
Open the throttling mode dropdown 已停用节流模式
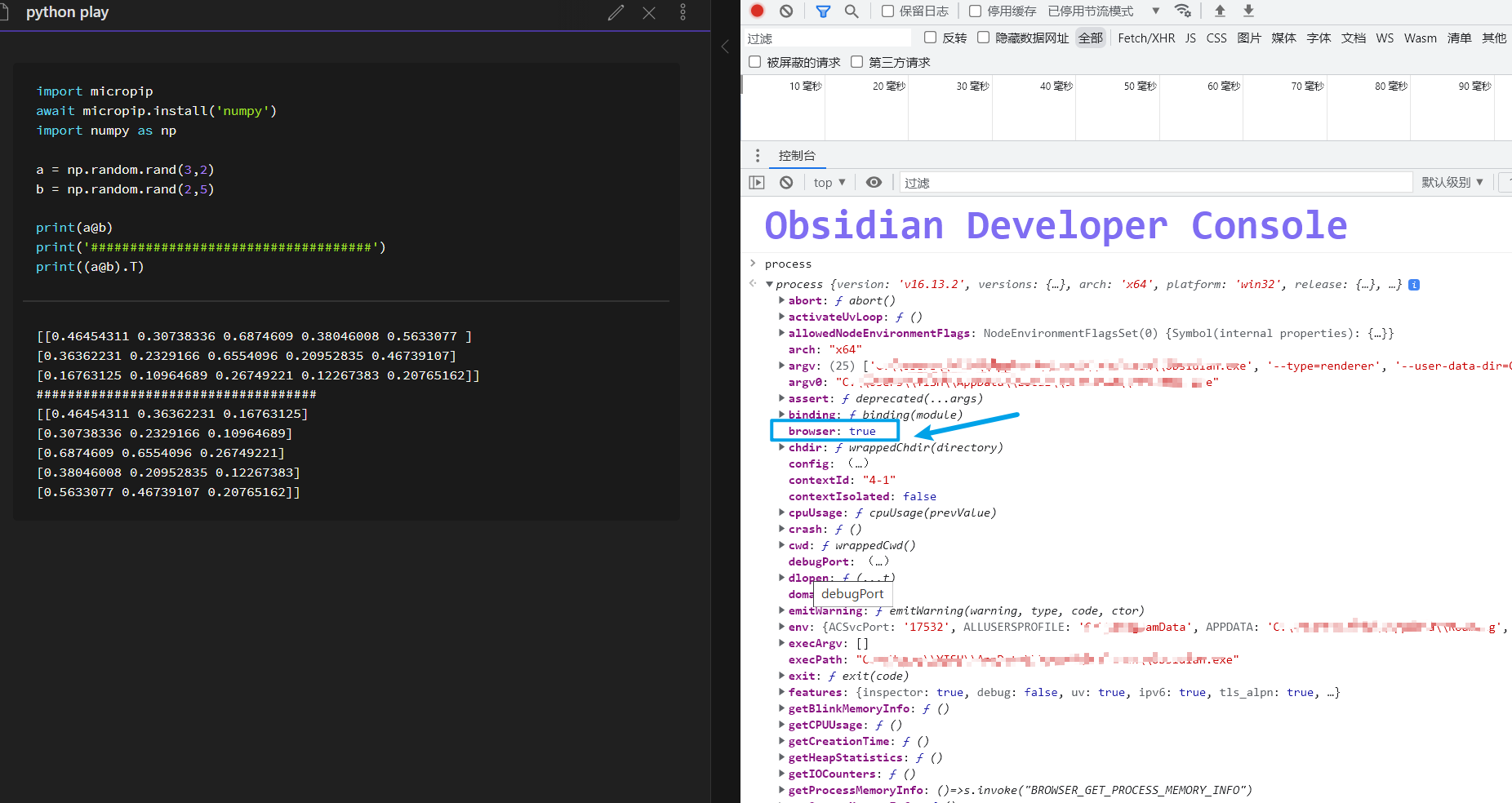click(x=1104, y=11)
